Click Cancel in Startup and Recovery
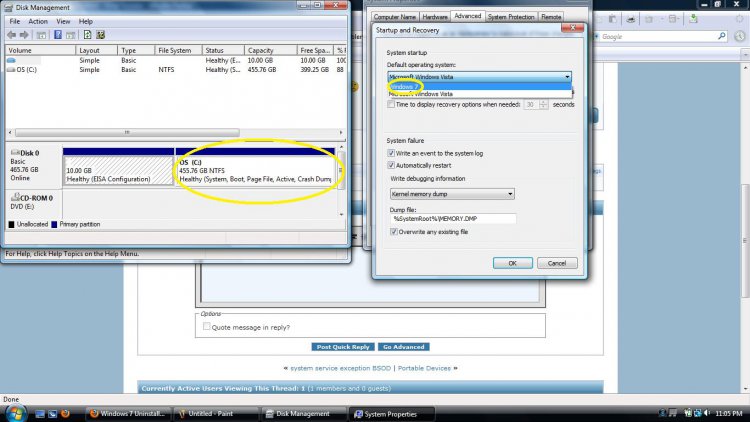750x422 pixels. 557,263
